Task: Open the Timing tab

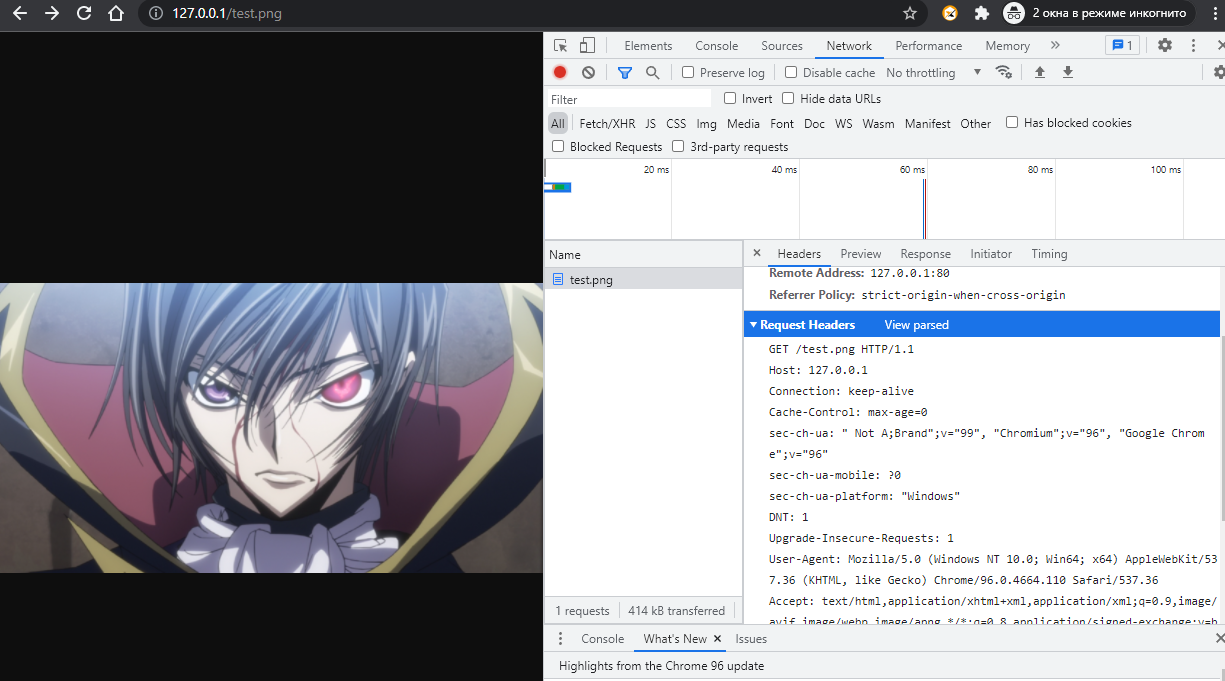Action: 1049,254
